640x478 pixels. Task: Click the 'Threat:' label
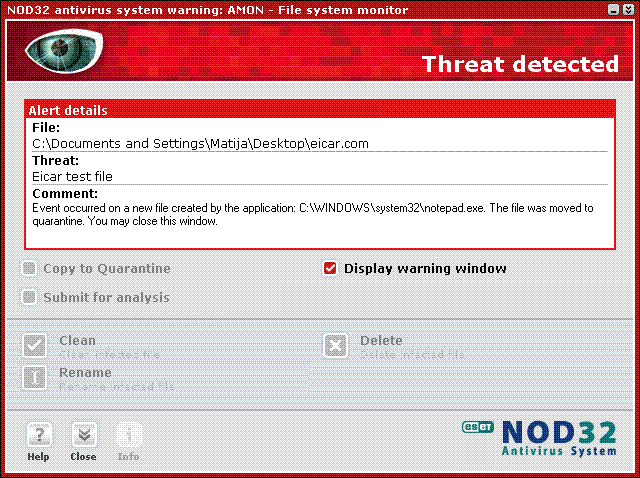56,160
